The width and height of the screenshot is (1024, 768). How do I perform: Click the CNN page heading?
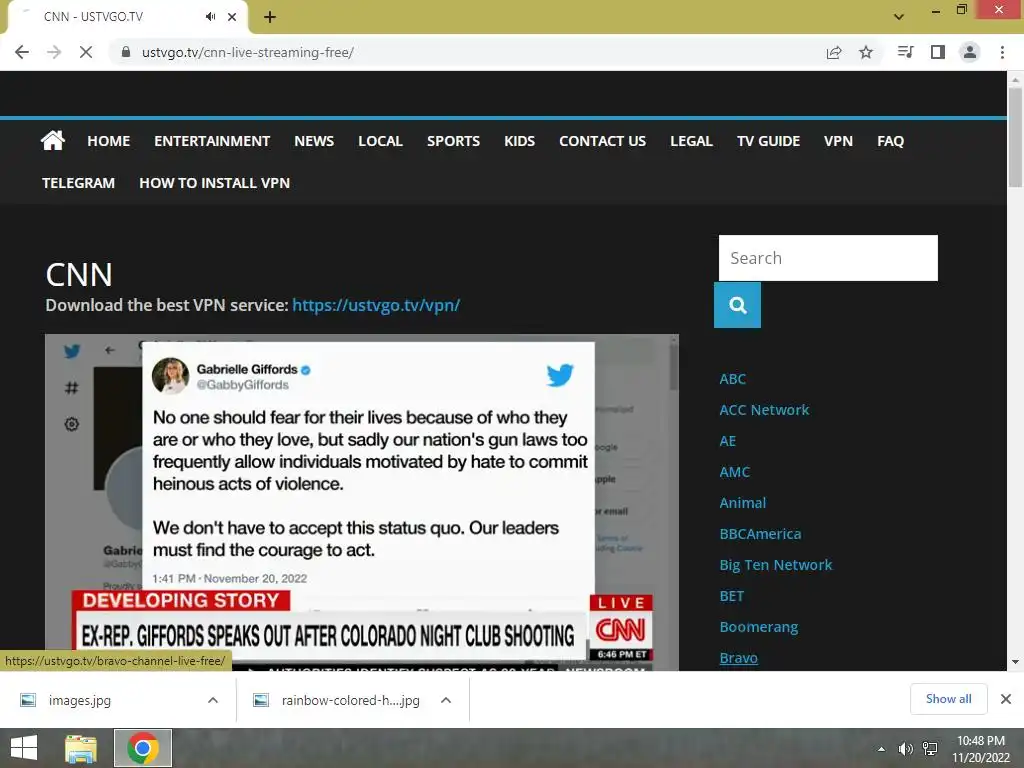pyautogui.click(x=79, y=274)
